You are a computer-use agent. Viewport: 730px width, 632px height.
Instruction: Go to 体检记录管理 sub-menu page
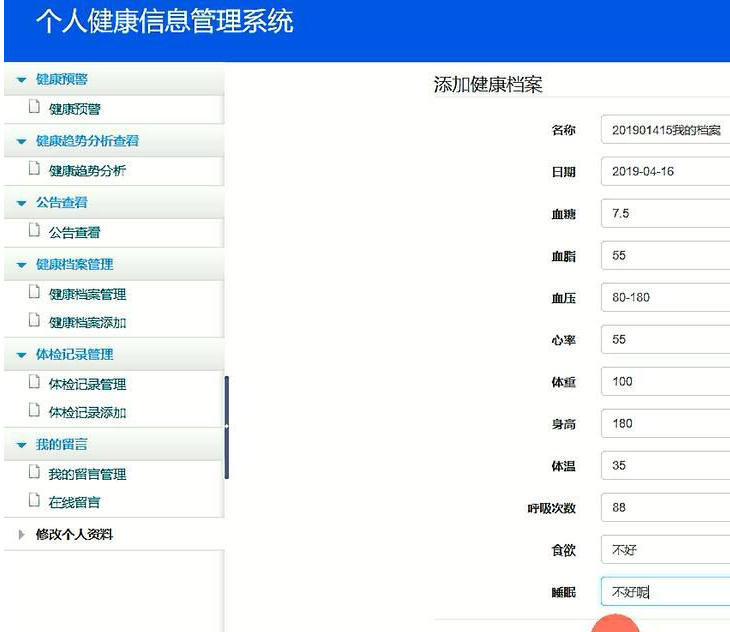tap(87, 384)
